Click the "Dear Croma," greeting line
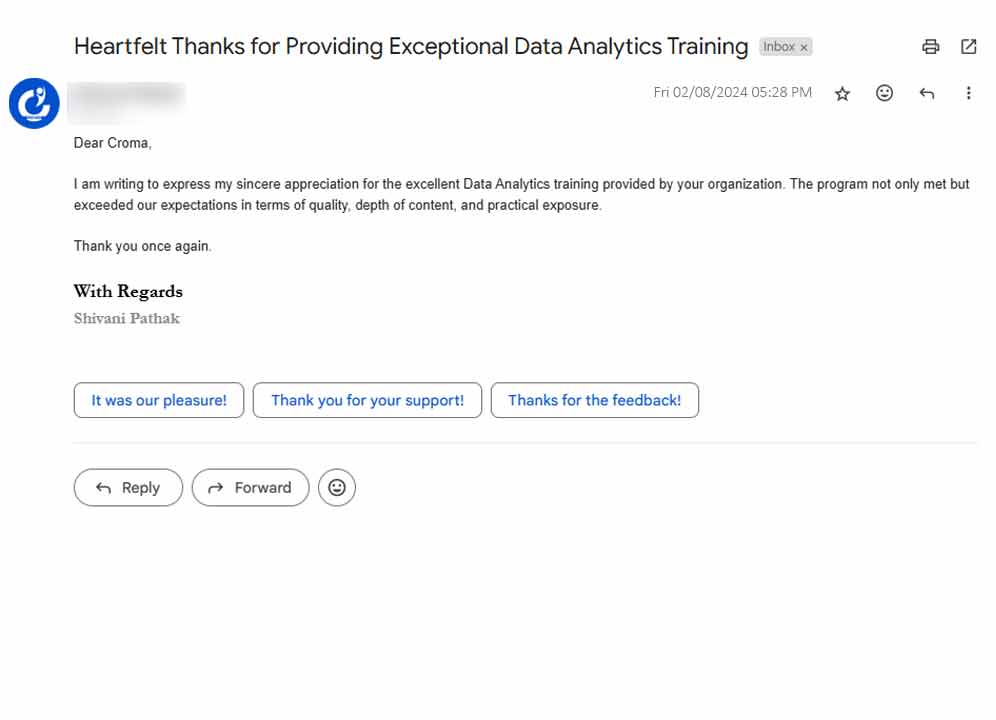This screenshot has width=996, height=720. coord(113,143)
